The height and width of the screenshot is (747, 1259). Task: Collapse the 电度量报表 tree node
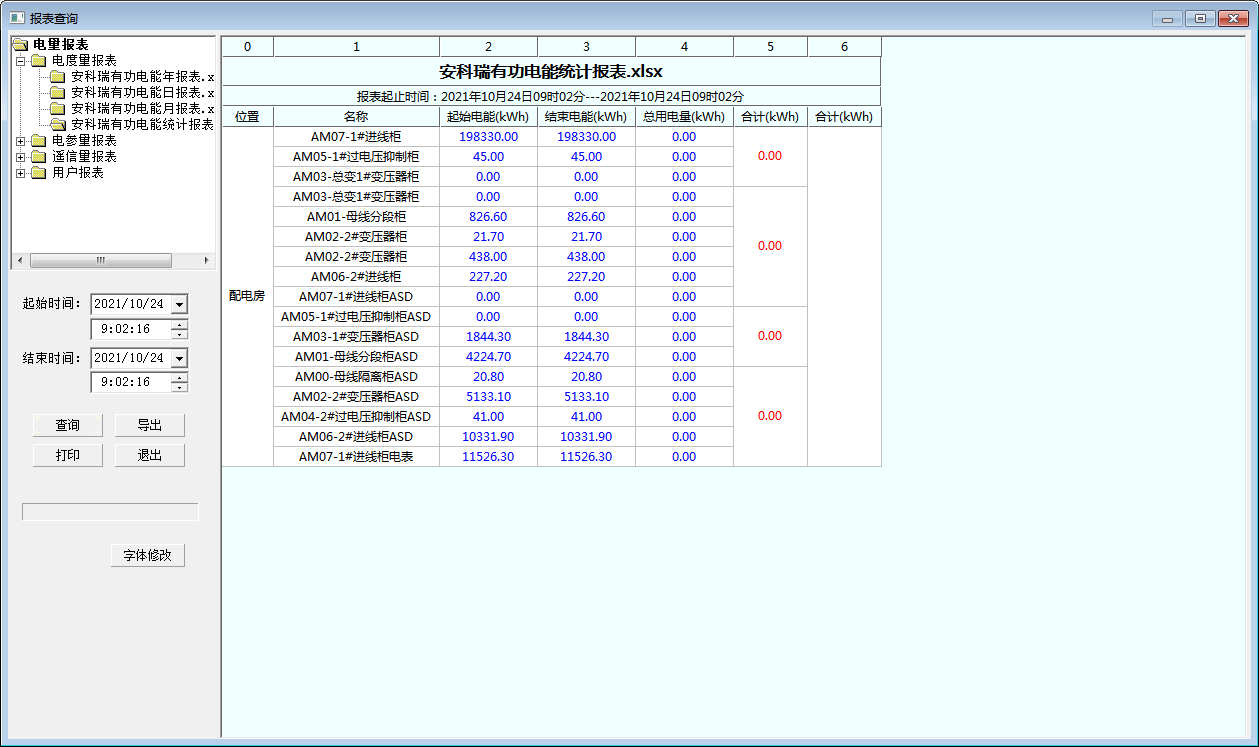coord(20,61)
